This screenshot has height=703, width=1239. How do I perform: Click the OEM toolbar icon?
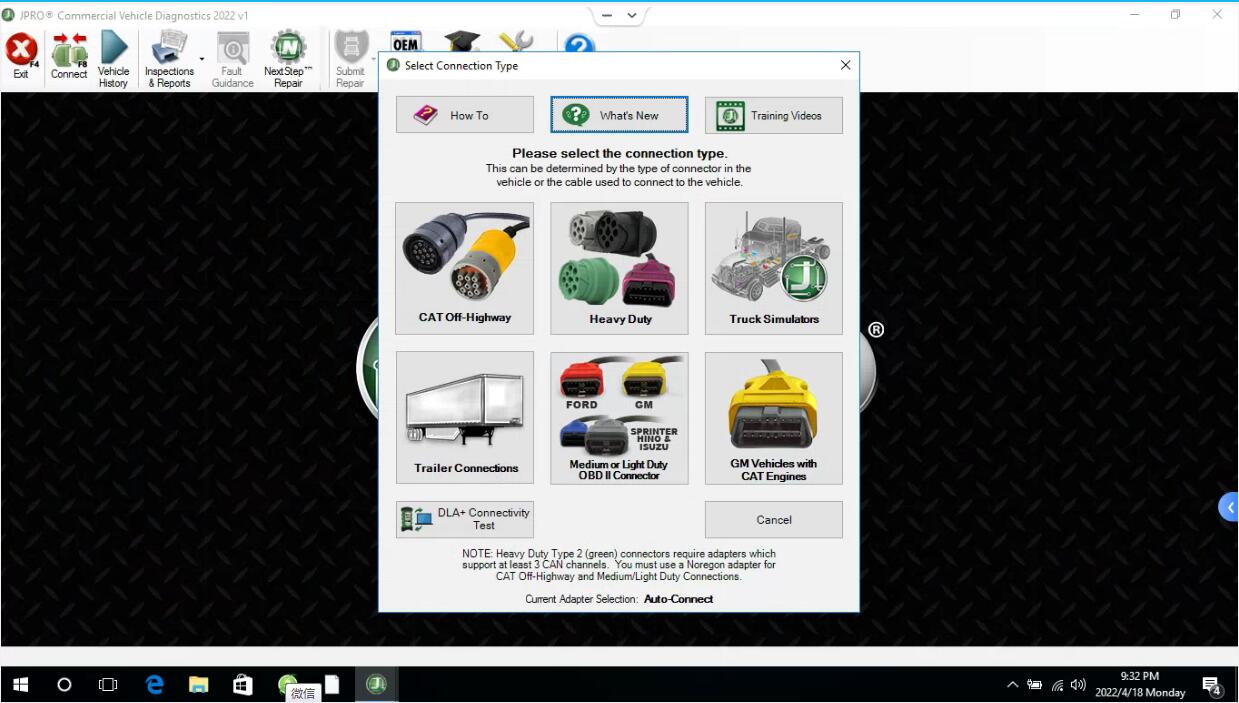tap(405, 42)
